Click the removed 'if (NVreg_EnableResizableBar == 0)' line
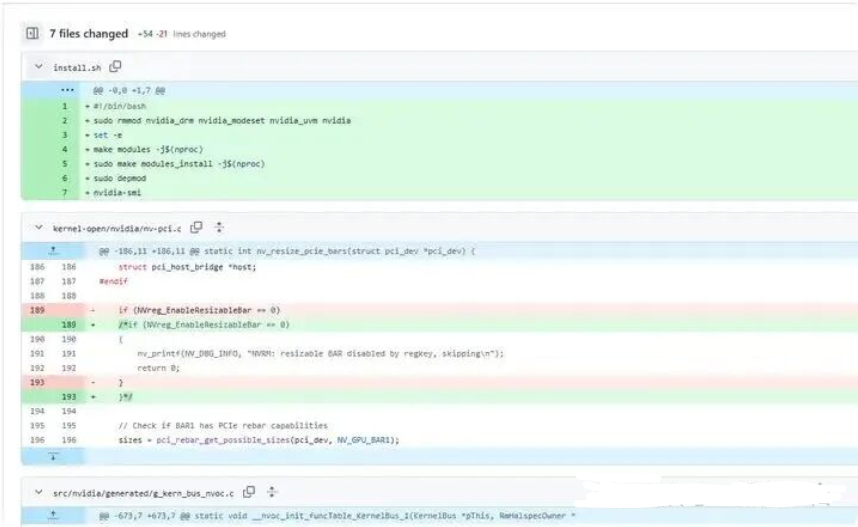Viewport: 858px width, 527px height. tap(199, 310)
